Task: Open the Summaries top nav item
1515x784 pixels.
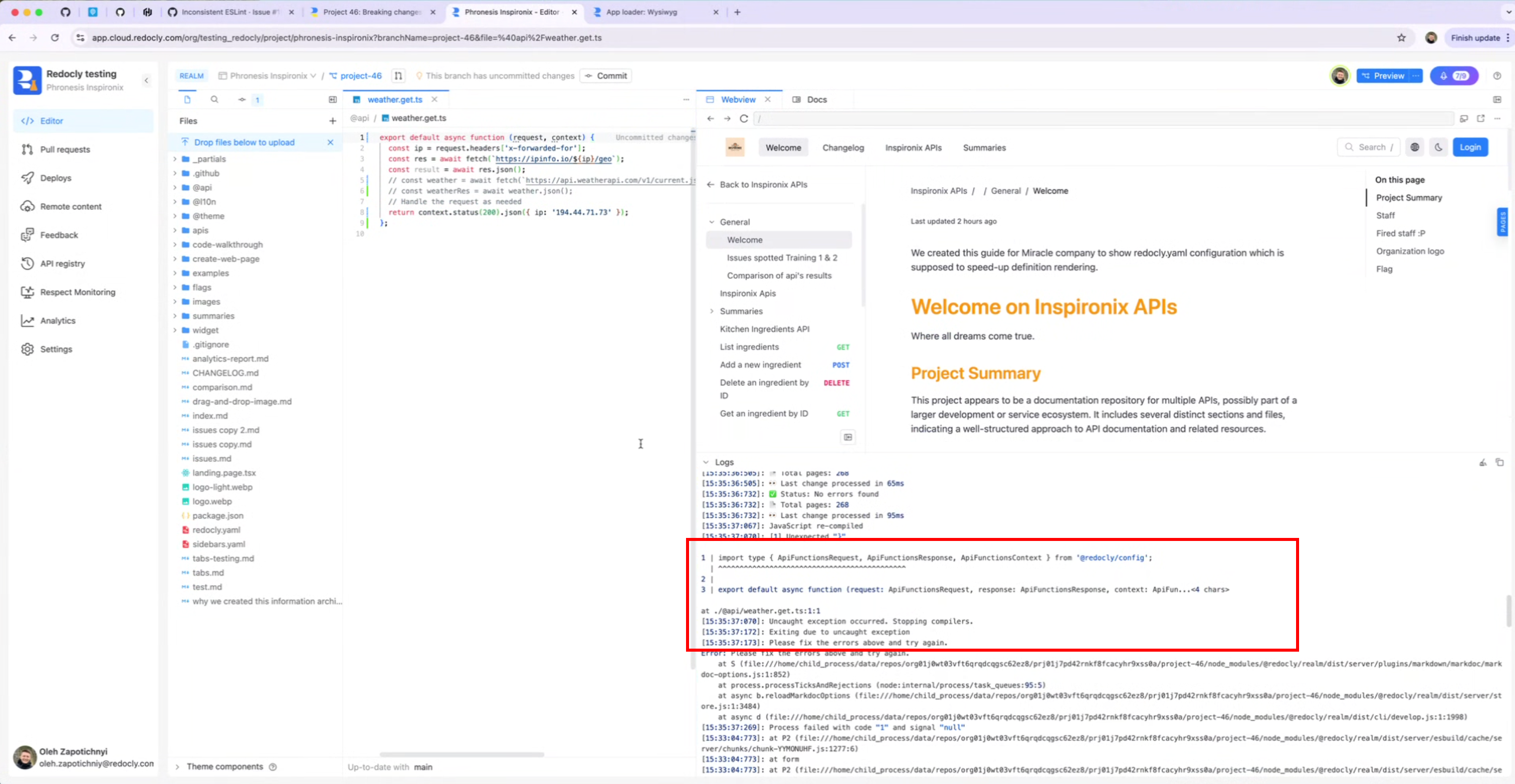Action: click(x=984, y=147)
